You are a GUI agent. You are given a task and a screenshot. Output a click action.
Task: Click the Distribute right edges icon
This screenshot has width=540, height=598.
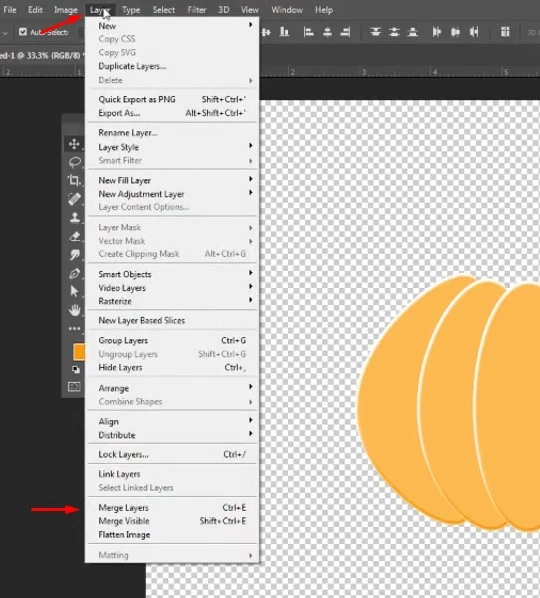tap(474, 32)
